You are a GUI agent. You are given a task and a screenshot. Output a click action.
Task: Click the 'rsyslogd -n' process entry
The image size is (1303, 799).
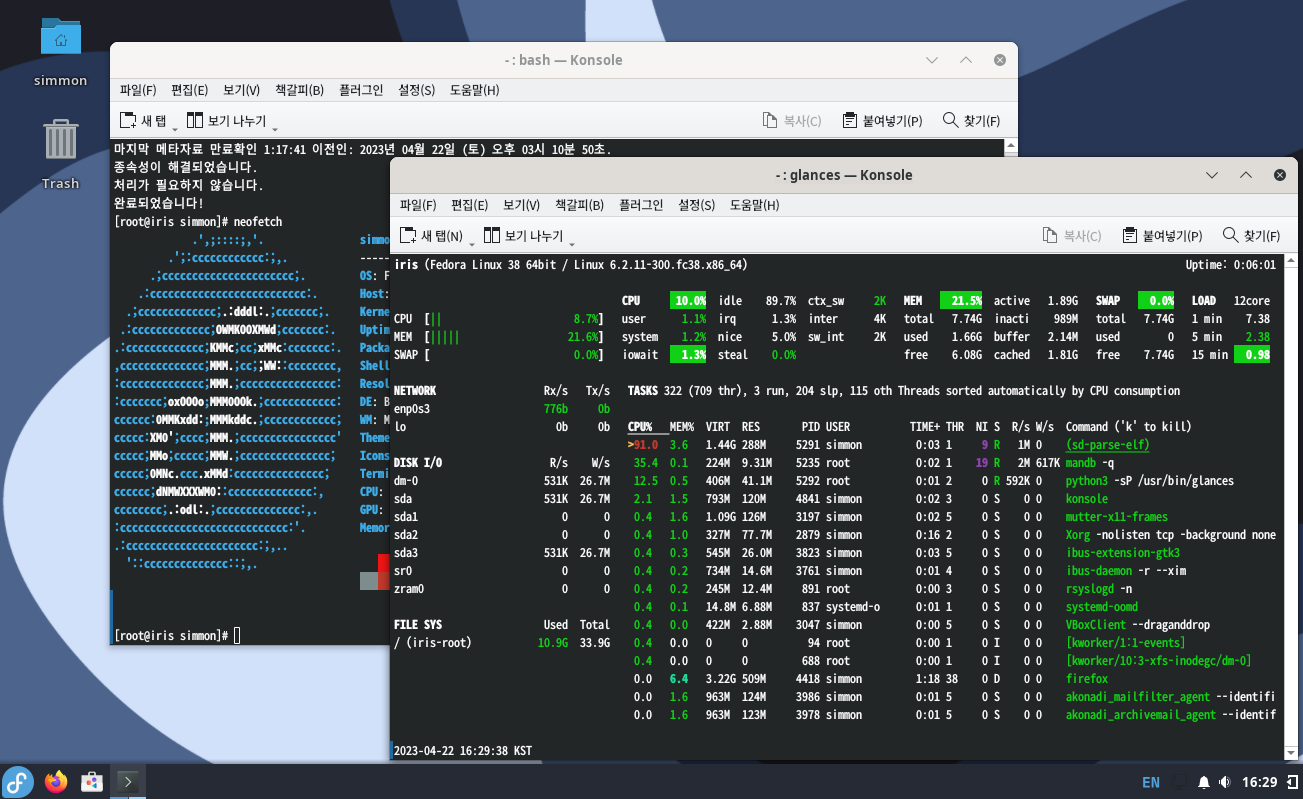point(1099,589)
